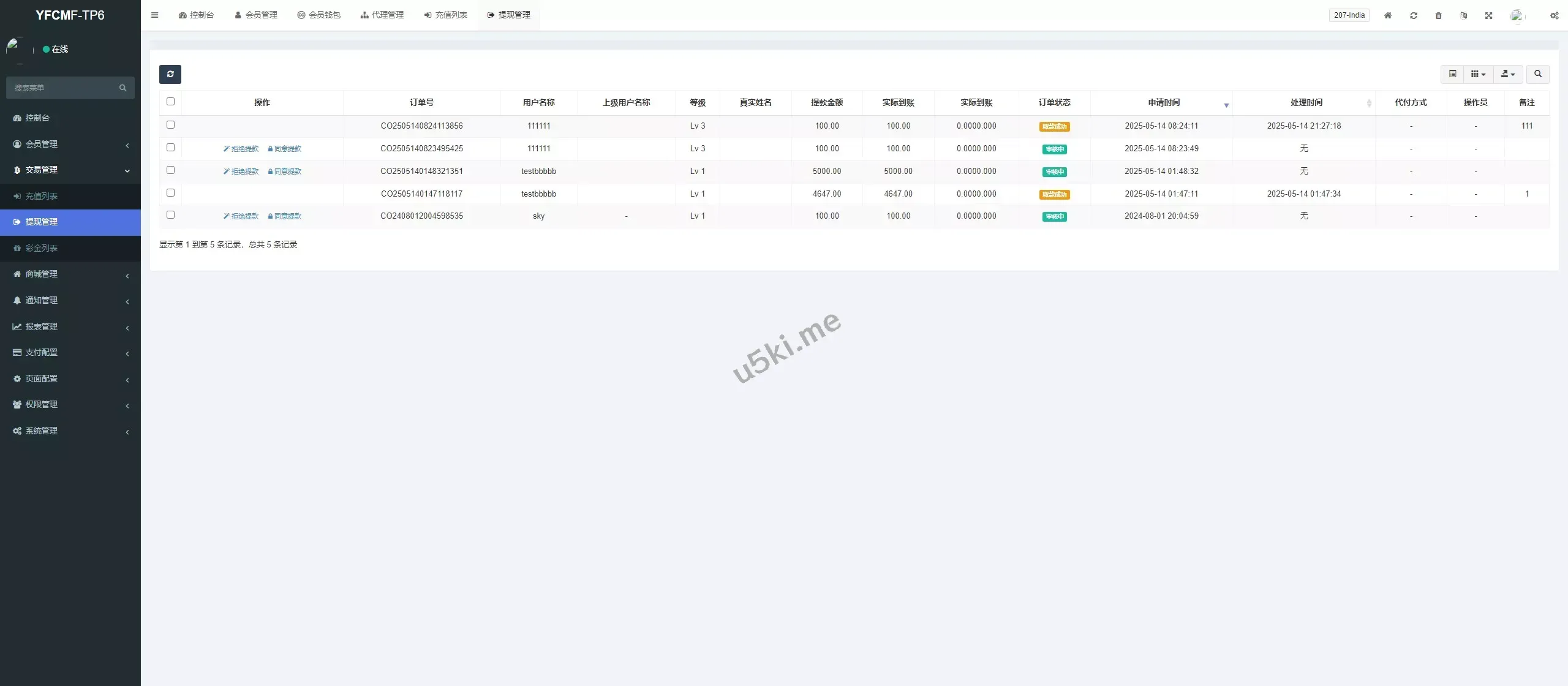
Task: Click the fullscreen expand icon in the top toolbar
Action: [1489, 15]
